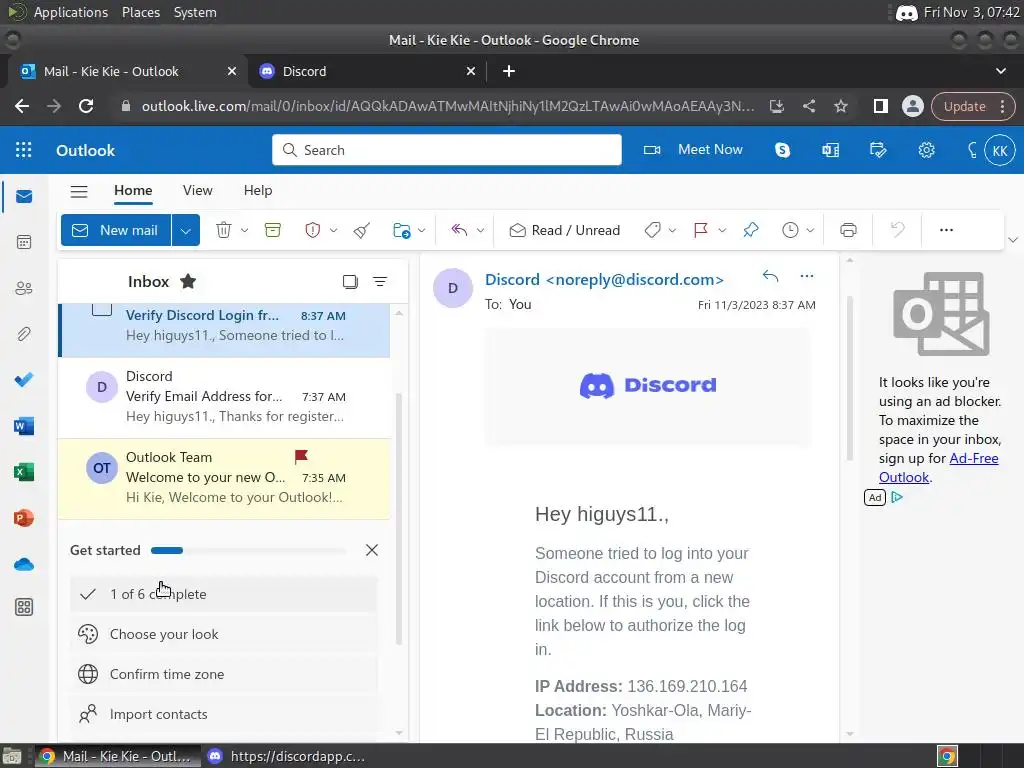Click the Tips lightbulb icon in header

click(x=972, y=150)
